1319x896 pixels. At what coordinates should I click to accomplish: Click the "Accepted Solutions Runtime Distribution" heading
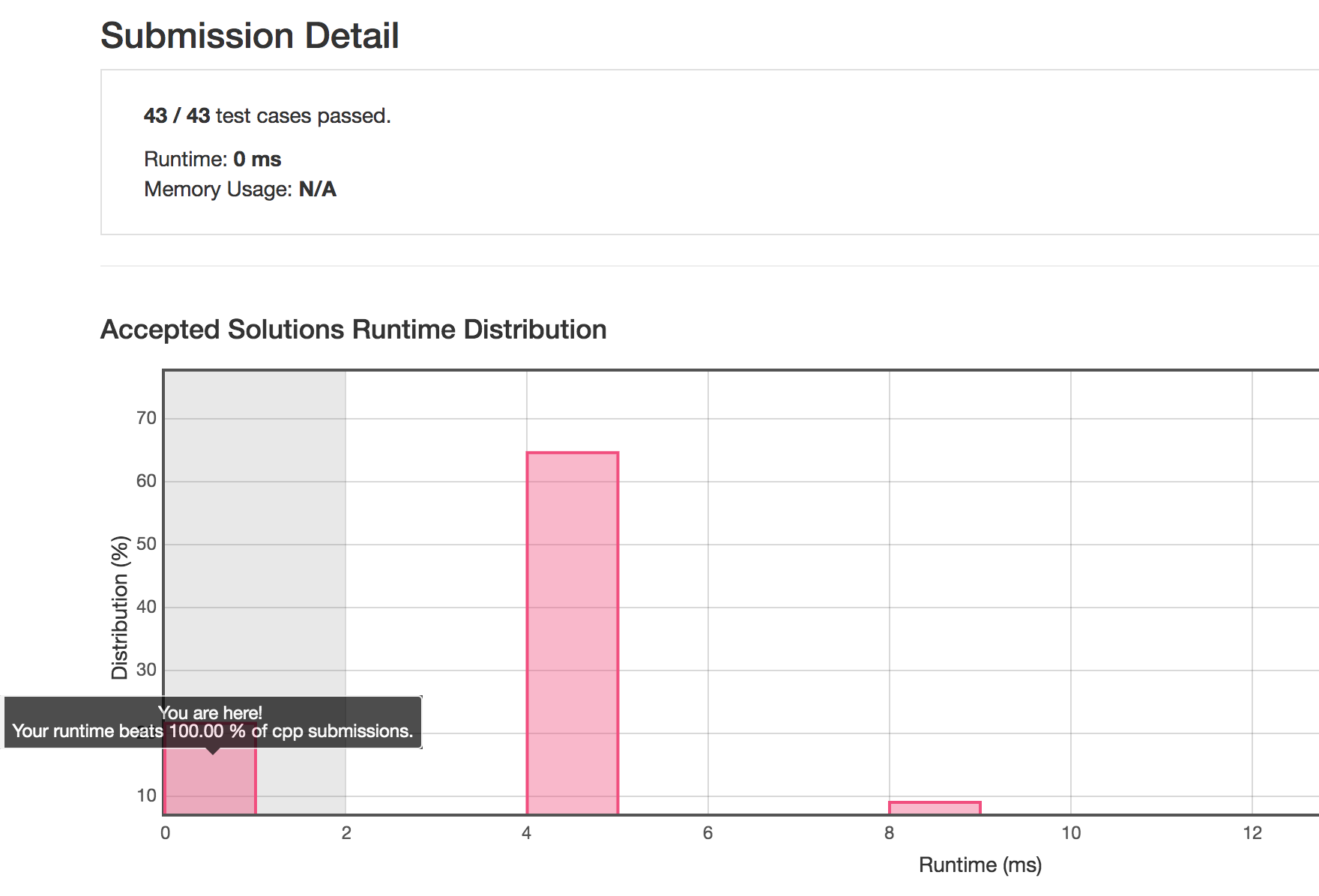(353, 330)
